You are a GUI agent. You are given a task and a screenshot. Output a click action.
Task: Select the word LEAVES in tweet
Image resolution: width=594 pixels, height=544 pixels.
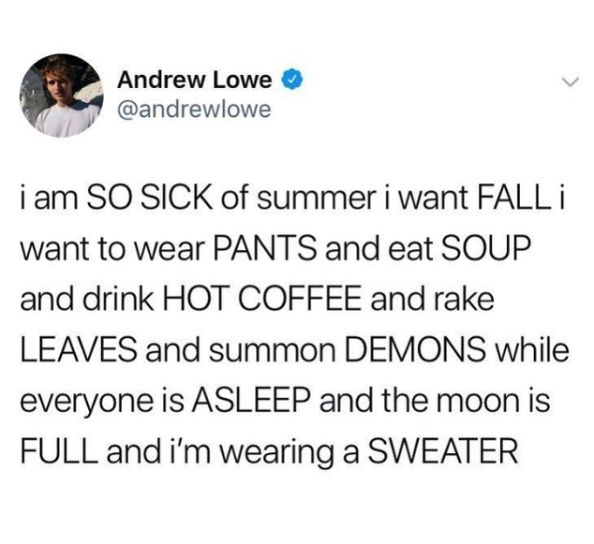click(x=79, y=350)
